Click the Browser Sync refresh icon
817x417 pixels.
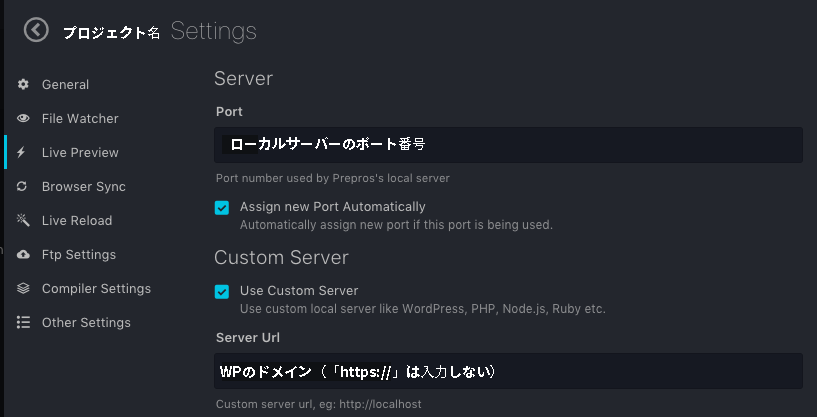tap(22, 186)
